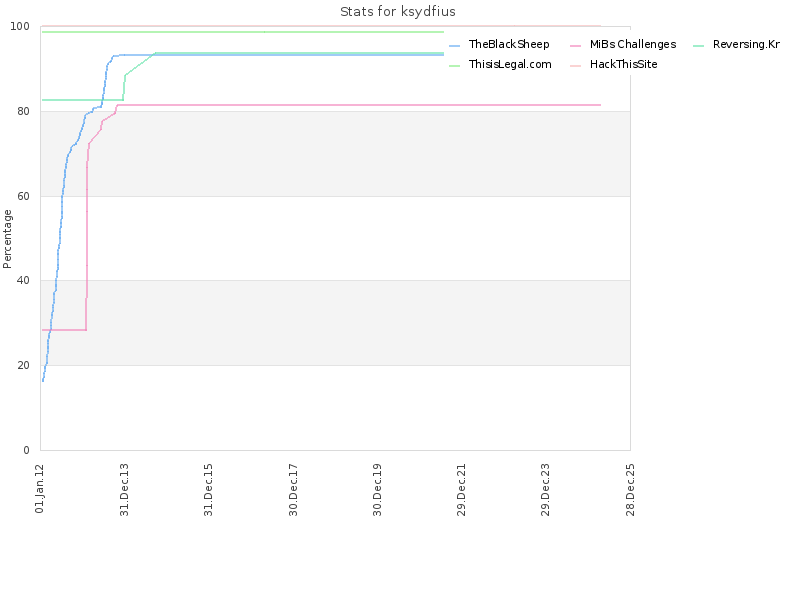Click the 20 y-axis tick label
The image size is (800, 600).
[23, 365]
